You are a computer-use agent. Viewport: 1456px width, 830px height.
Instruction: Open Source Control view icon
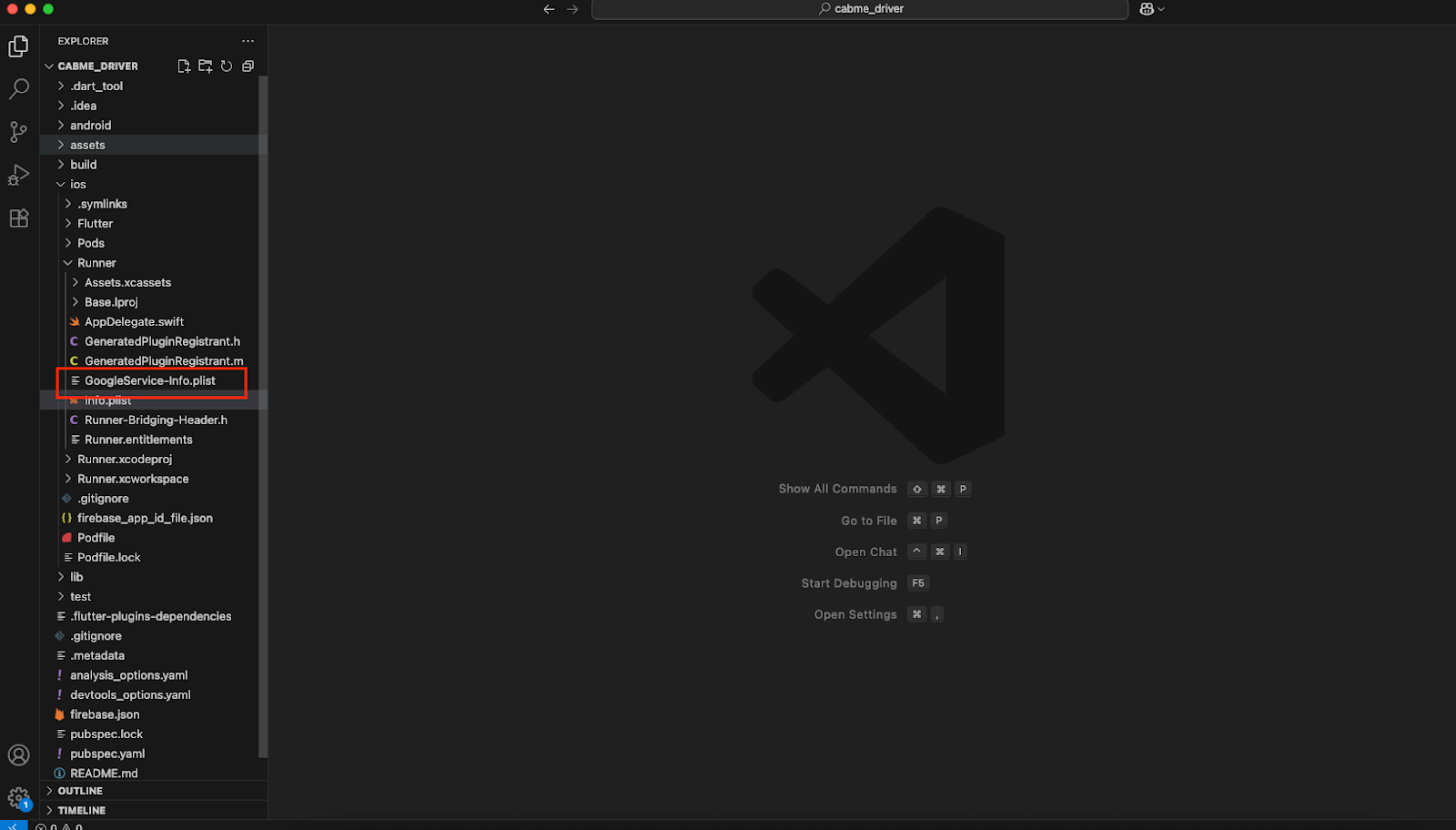coord(18,132)
